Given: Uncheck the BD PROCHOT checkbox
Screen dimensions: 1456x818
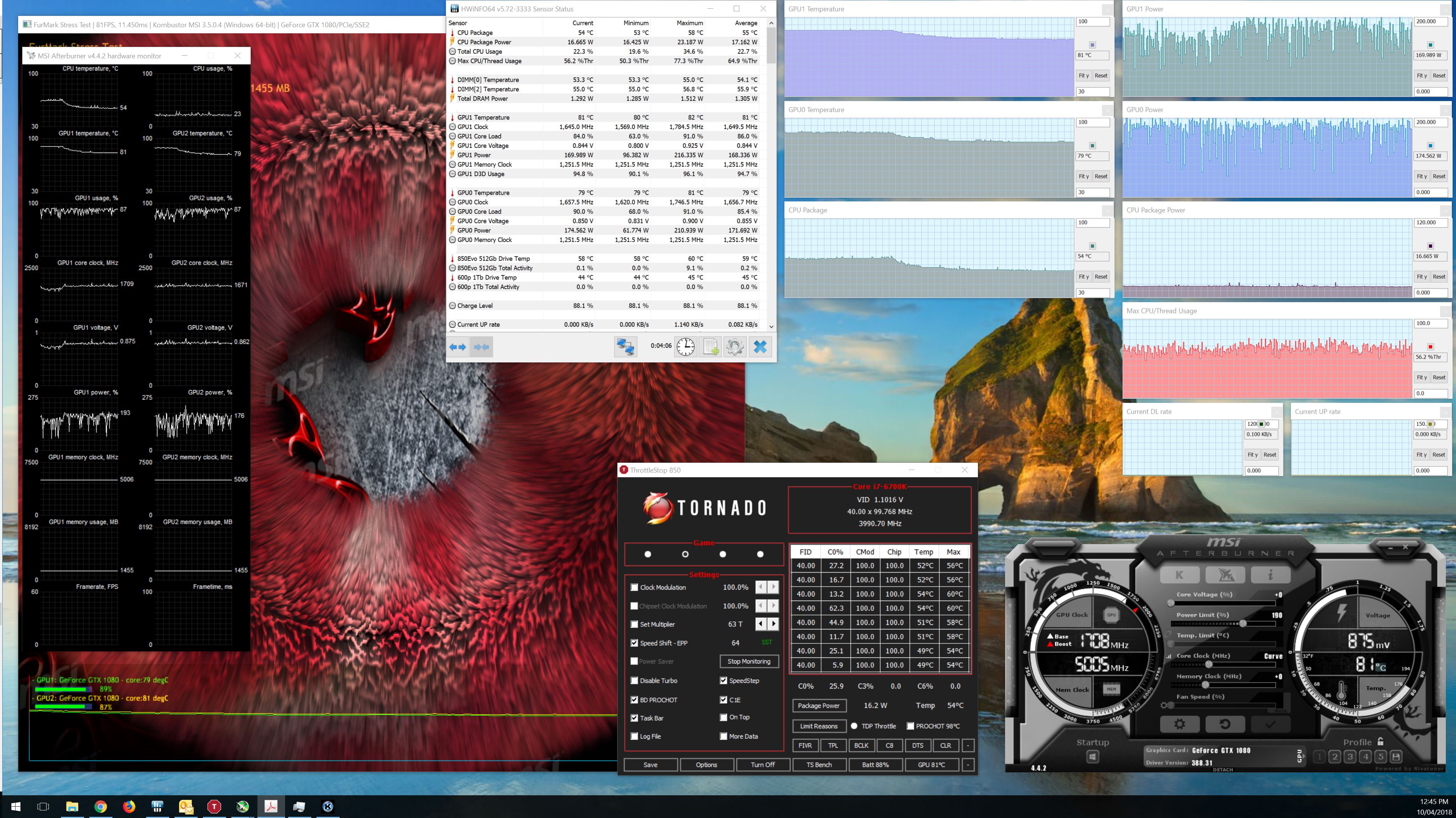Looking at the screenshot, I should tap(634, 700).
